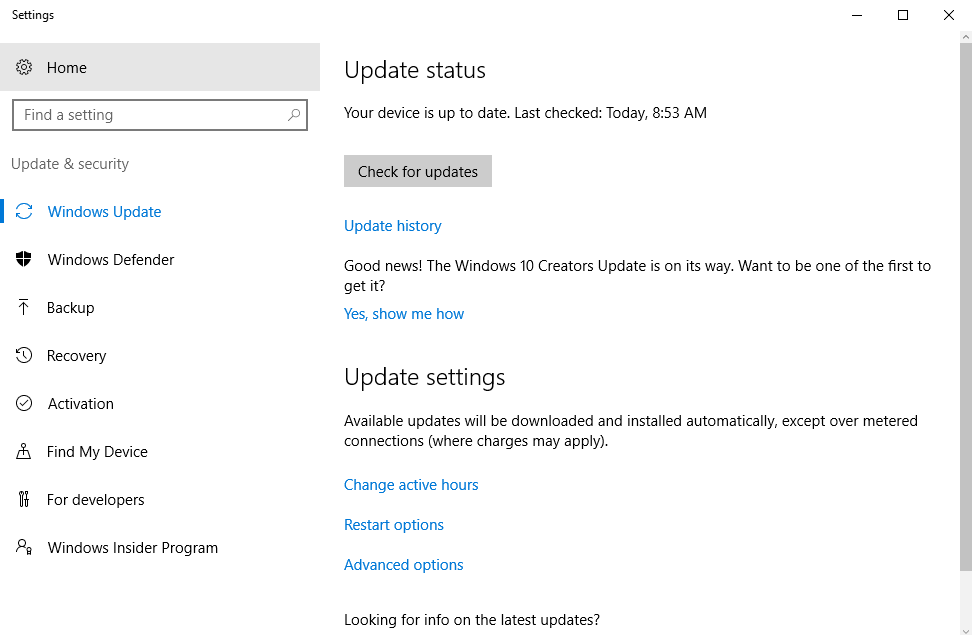Click the For developers tools icon
Screen dimensions: 972x635
point(24,500)
